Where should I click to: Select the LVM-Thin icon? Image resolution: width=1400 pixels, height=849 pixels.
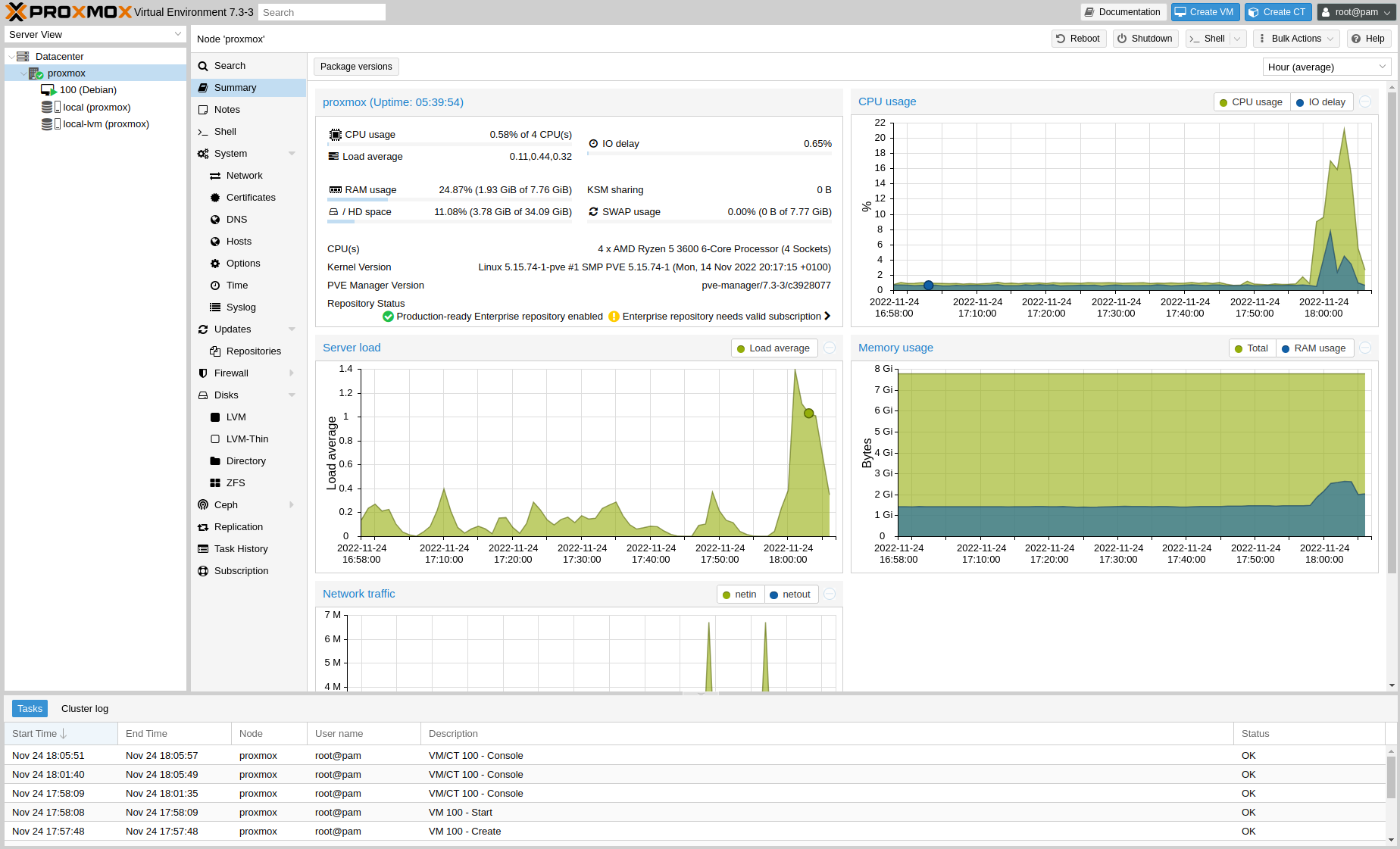point(215,439)
